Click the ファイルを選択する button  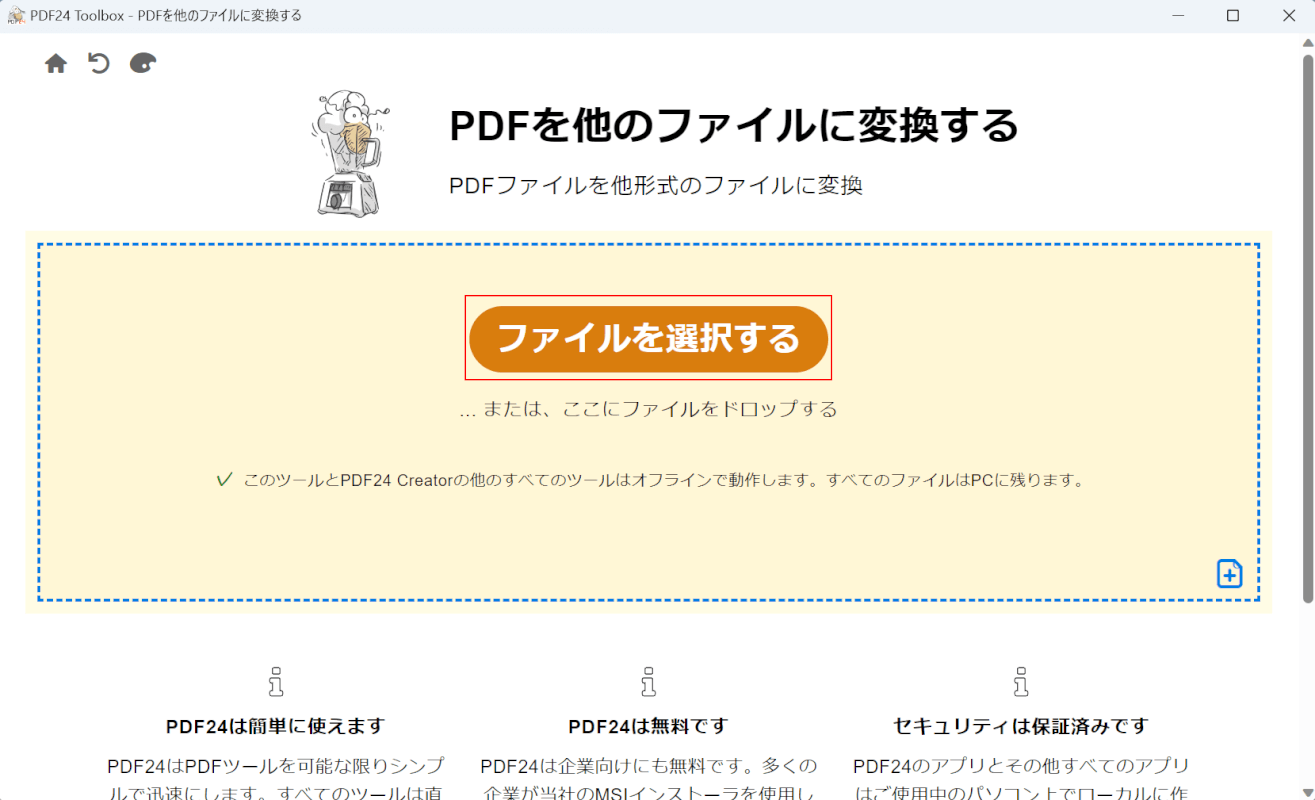(648, 339)
